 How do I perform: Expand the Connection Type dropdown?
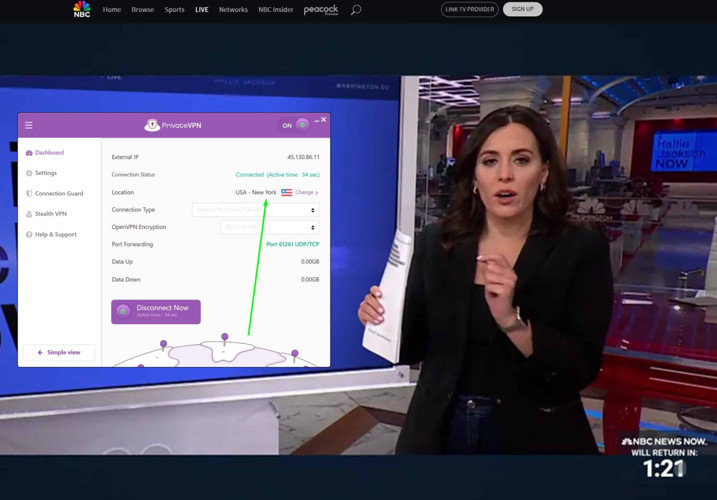pyautogui.click(x=255, y=210)
